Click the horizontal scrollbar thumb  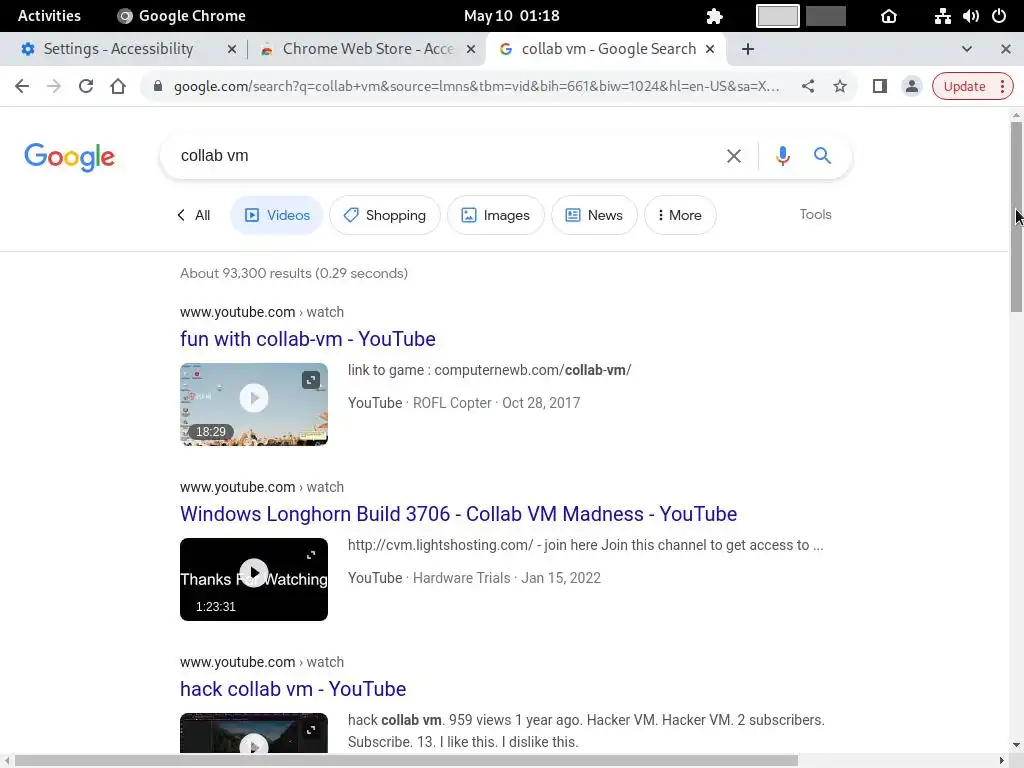coord(406,761)
